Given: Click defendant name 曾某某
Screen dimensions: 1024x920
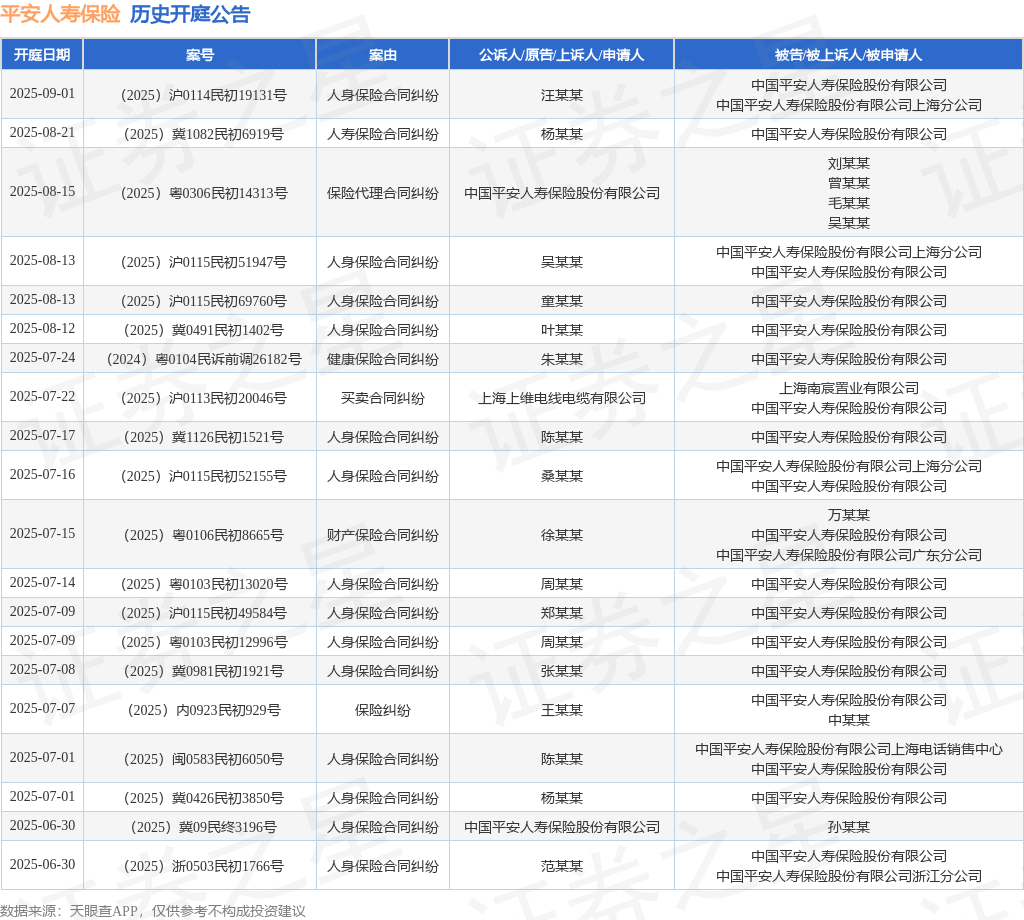Looking at the screenshot, I should coord(848,183).
